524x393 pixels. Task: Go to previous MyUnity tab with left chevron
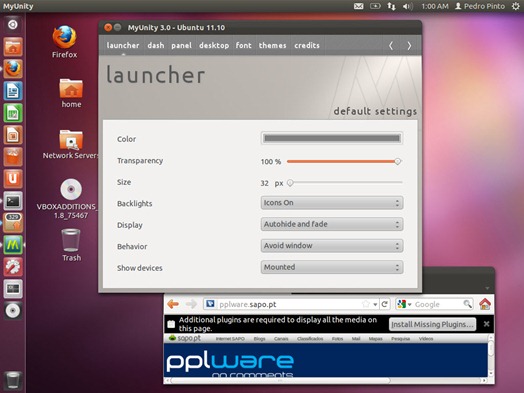coord(391,46)
